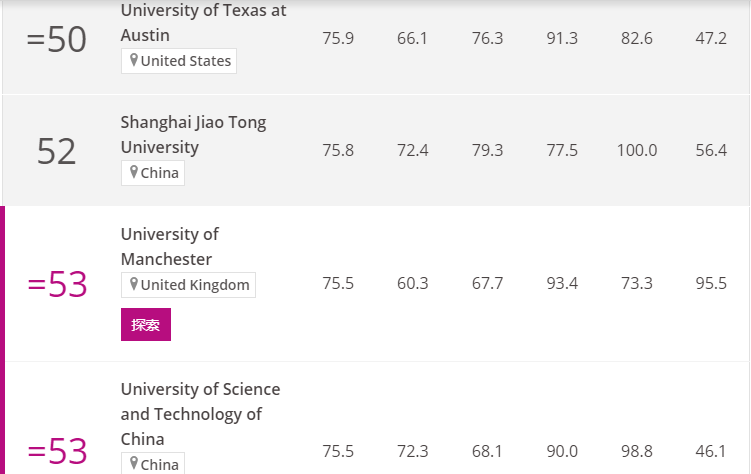Image resolution: width=751 pixels, height=474 pixels.
Task: Click the 100.0 score for Shanghai Jiao Tong
Action: (x=637, y=150)
